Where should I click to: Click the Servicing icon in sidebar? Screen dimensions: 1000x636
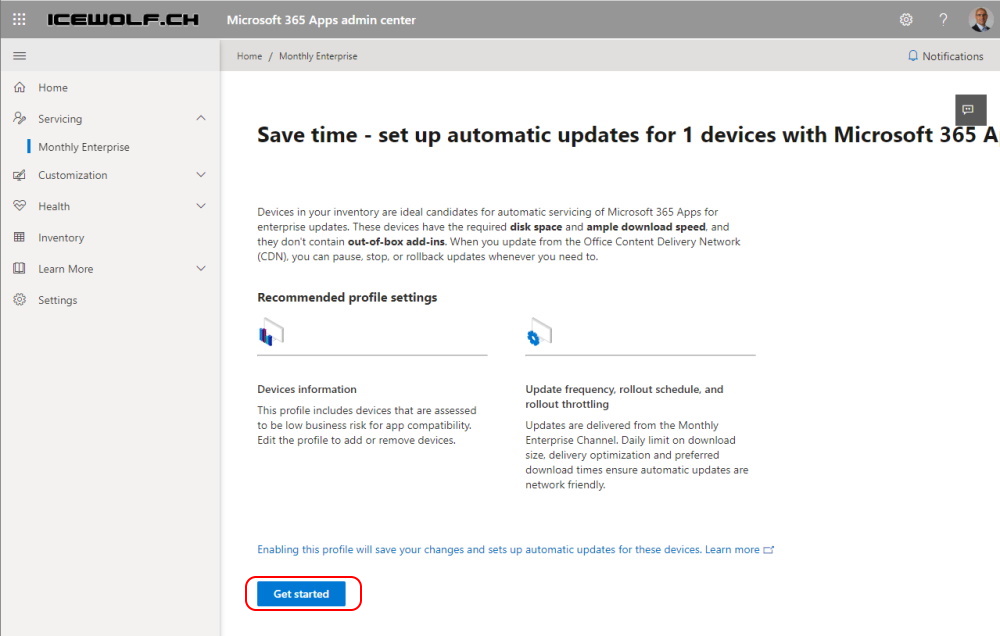(20, 118)
